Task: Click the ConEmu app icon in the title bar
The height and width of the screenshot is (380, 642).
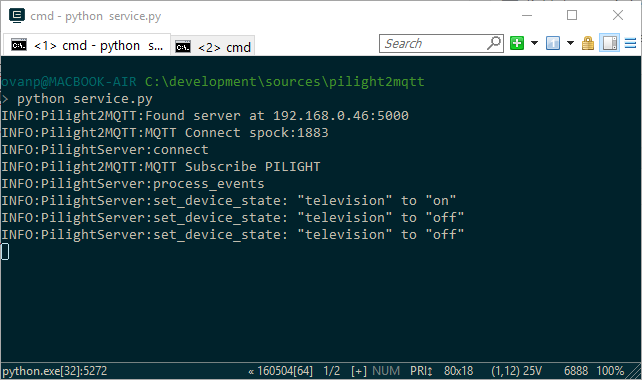Action: (17, 16)
